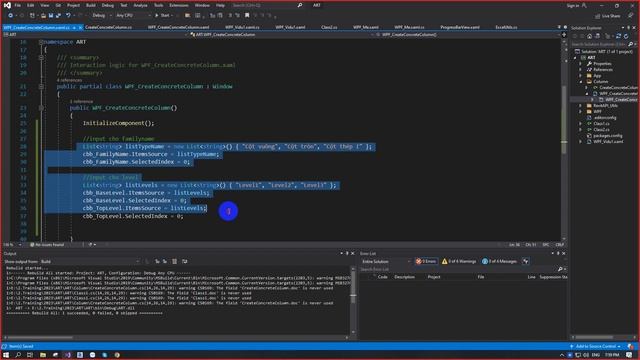Click the Save file icon
640x360 pixels.
[51, 16]
